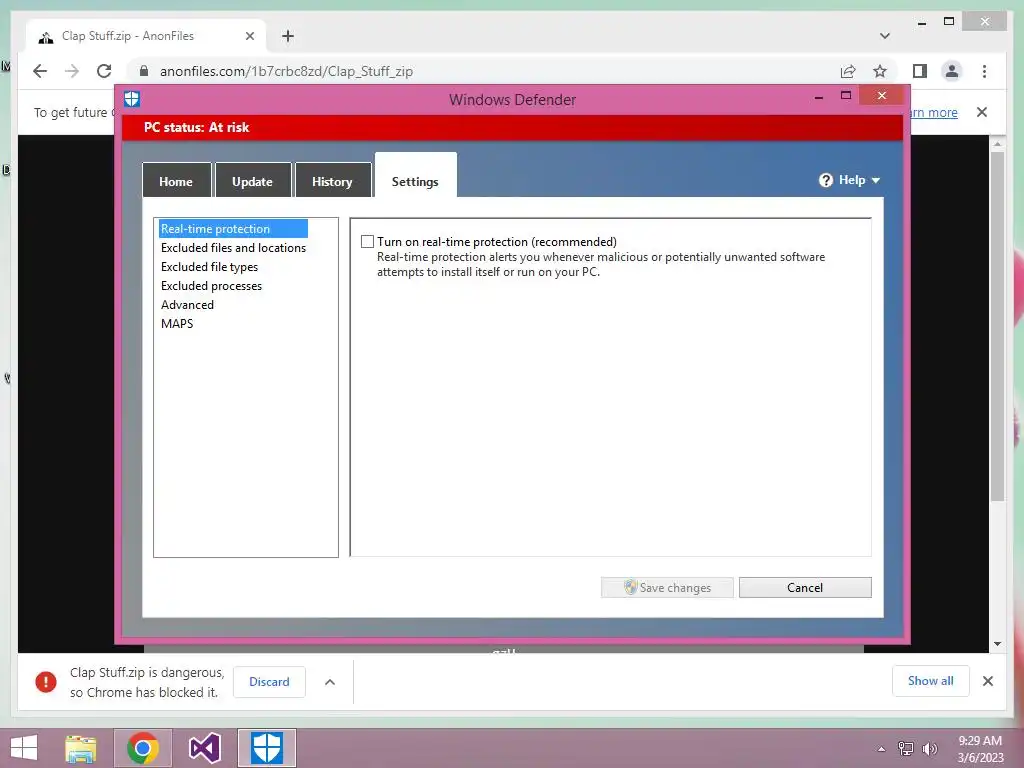Show all downloads
Screen dimensions: 1024x768
pyautogui.click(x=931, y=680)
